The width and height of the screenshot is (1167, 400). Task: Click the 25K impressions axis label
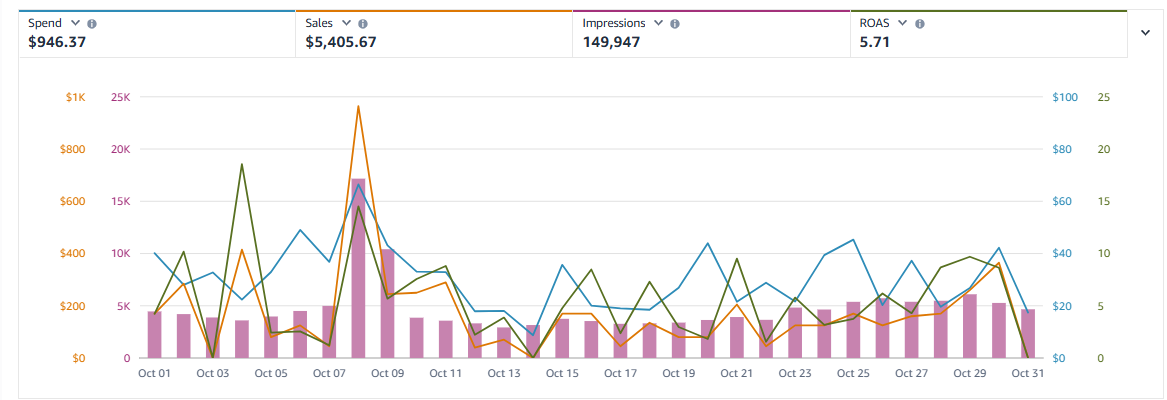coord(121,97)
